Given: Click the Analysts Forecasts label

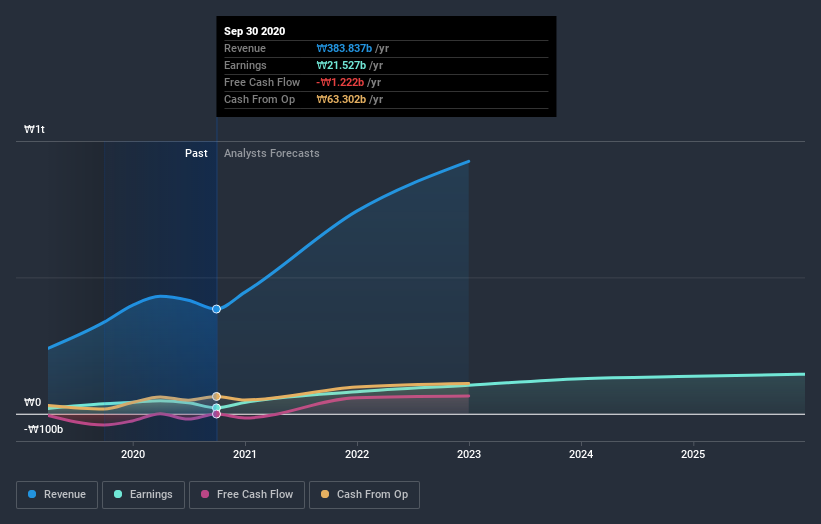Looking at the screenshot, I should (272, 153).
